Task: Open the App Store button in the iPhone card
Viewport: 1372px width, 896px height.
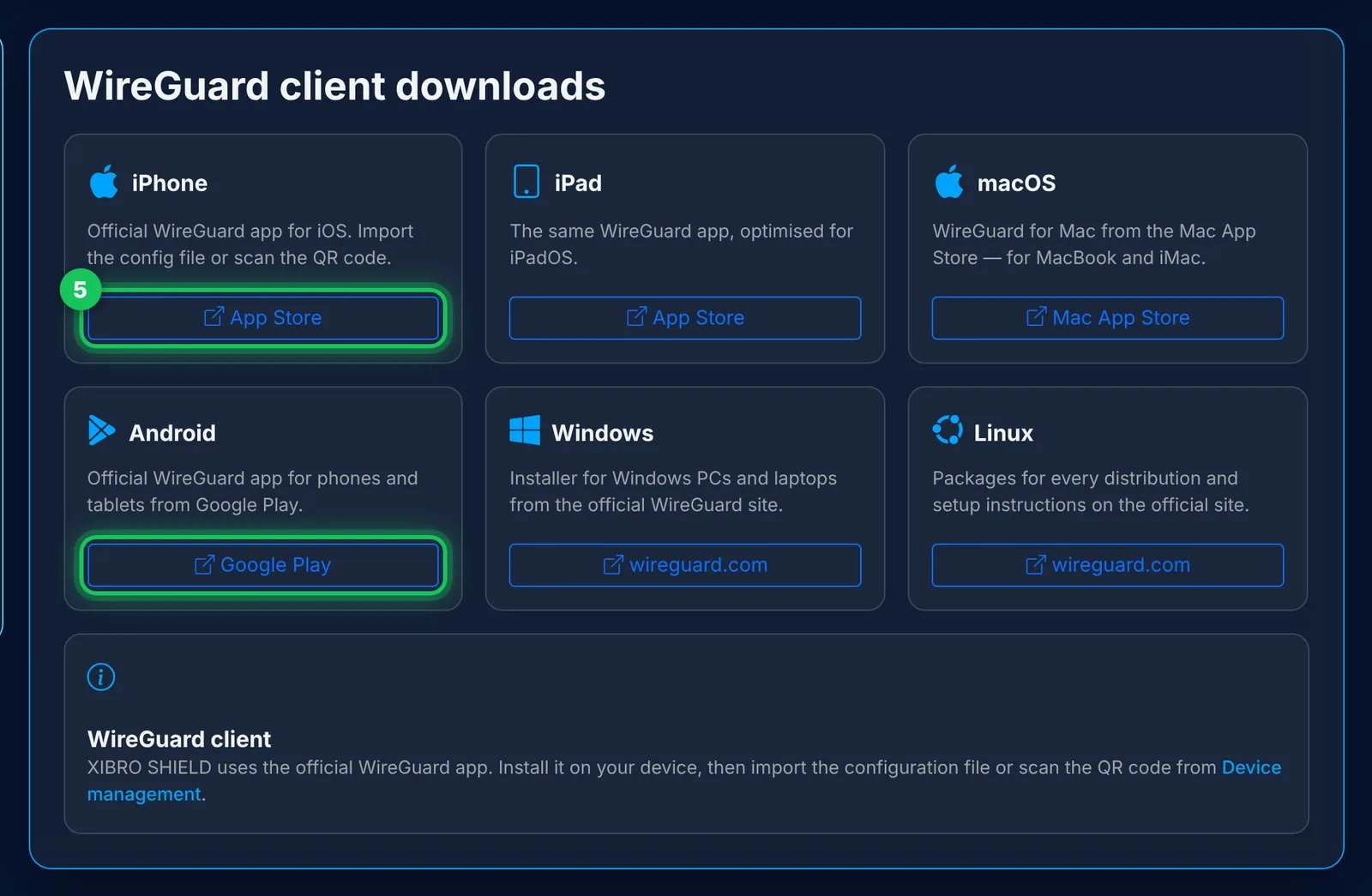Action: [263, 318]
